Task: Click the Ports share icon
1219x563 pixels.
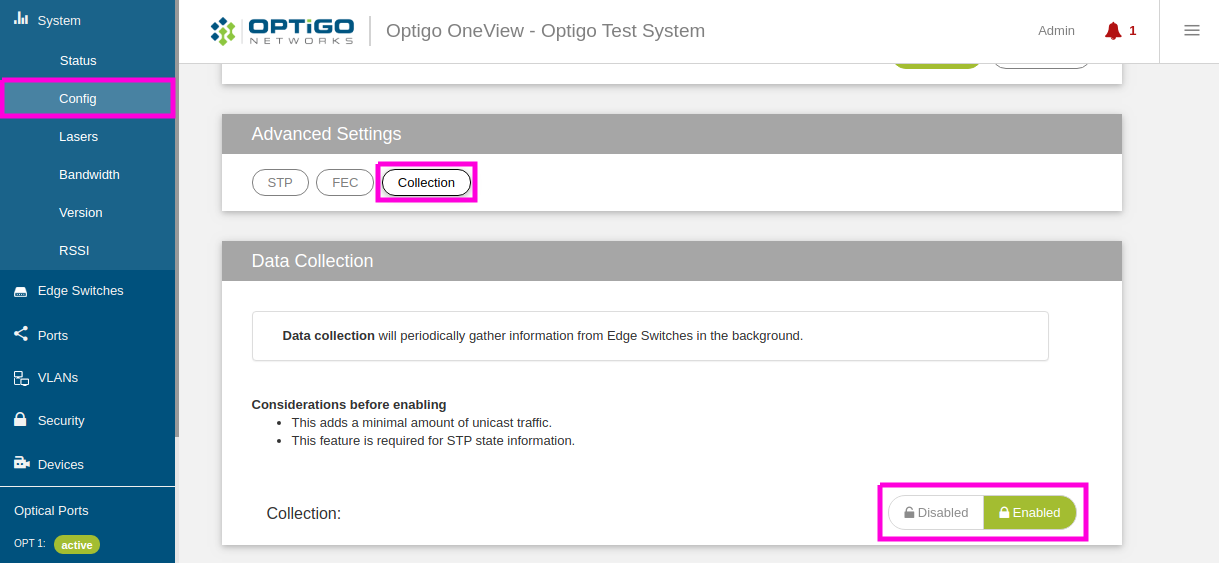Action: click(x=21, y=334)
